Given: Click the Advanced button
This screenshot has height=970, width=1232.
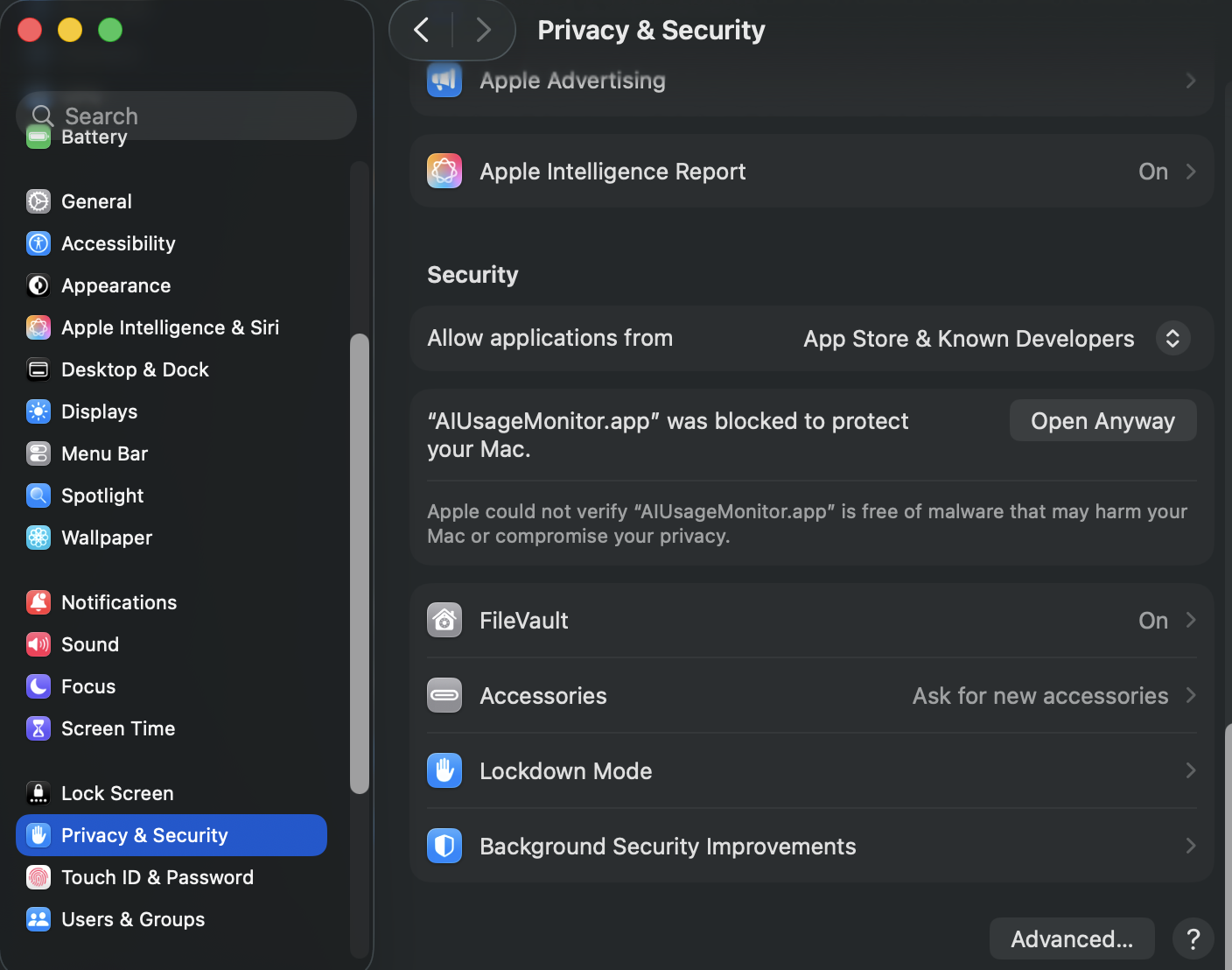Looking at the screenshot, I should coord(1071,938).
